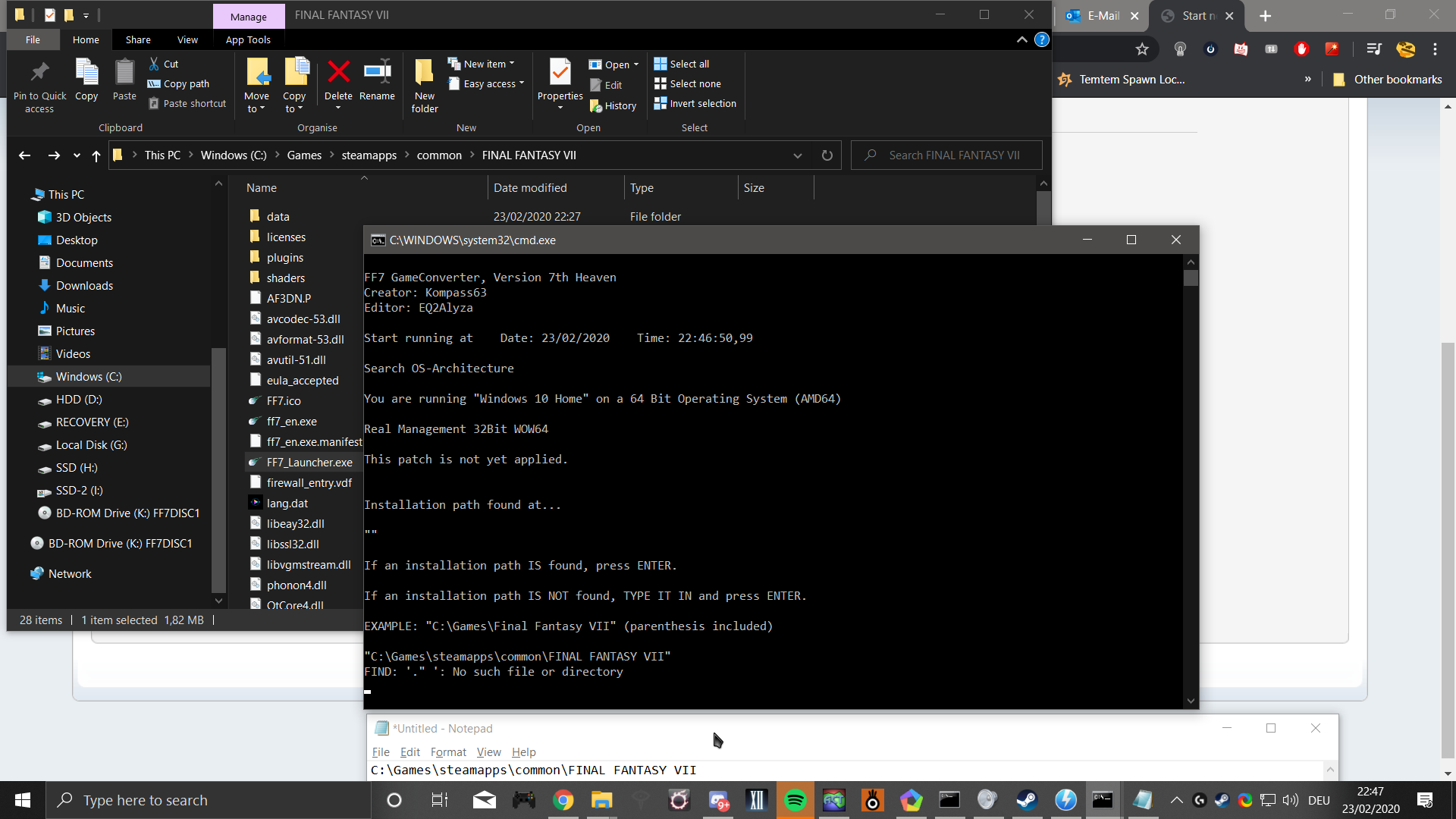Click Games in the address path
This screenshot has height=819, width=1456.
click(x=304, y=155)
